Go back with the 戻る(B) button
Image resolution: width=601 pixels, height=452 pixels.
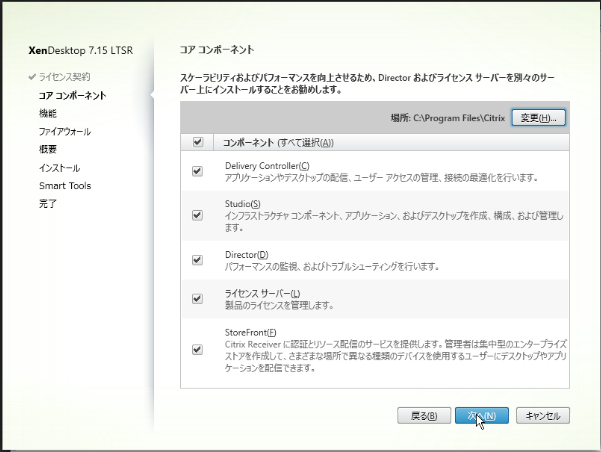coord(424,416)
